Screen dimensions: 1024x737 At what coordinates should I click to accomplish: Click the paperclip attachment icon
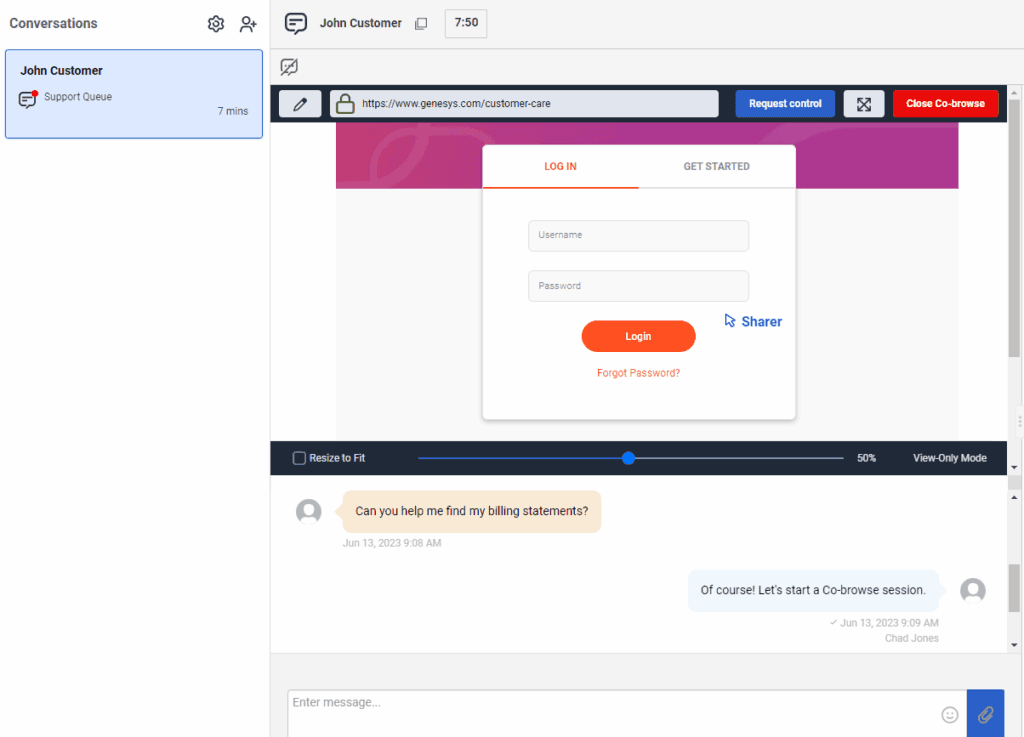(x=985, y=714)
